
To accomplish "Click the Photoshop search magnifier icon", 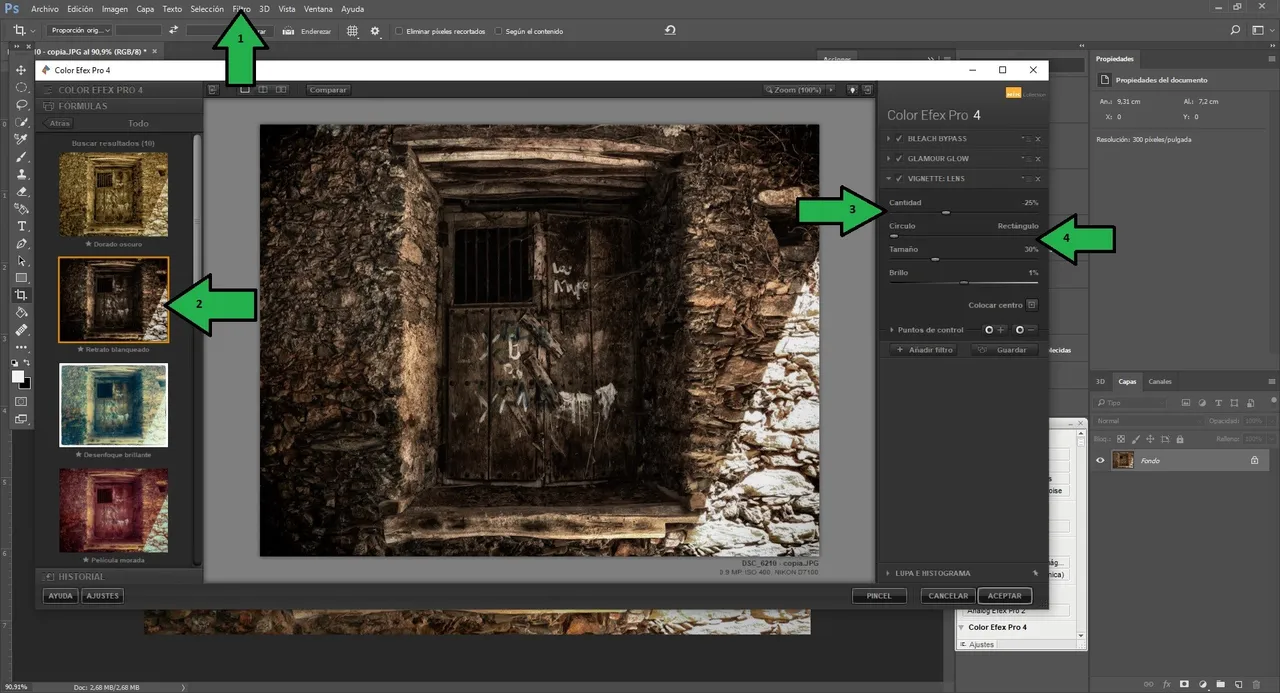I will point(1236,31).
